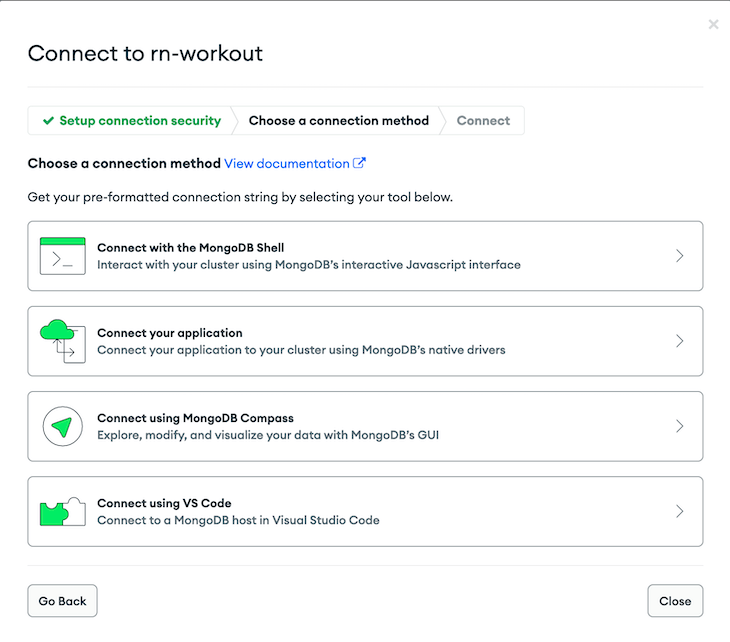The height and width of the screenshot is (642, 730).
Task: Select the Connect using VS Code title
Action: tap(164, 503)
